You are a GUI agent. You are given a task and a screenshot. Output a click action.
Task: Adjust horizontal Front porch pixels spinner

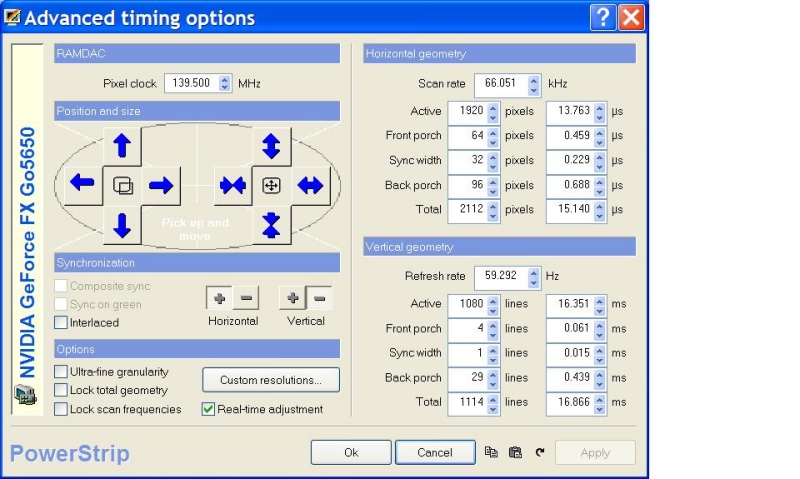pos(493,136)
